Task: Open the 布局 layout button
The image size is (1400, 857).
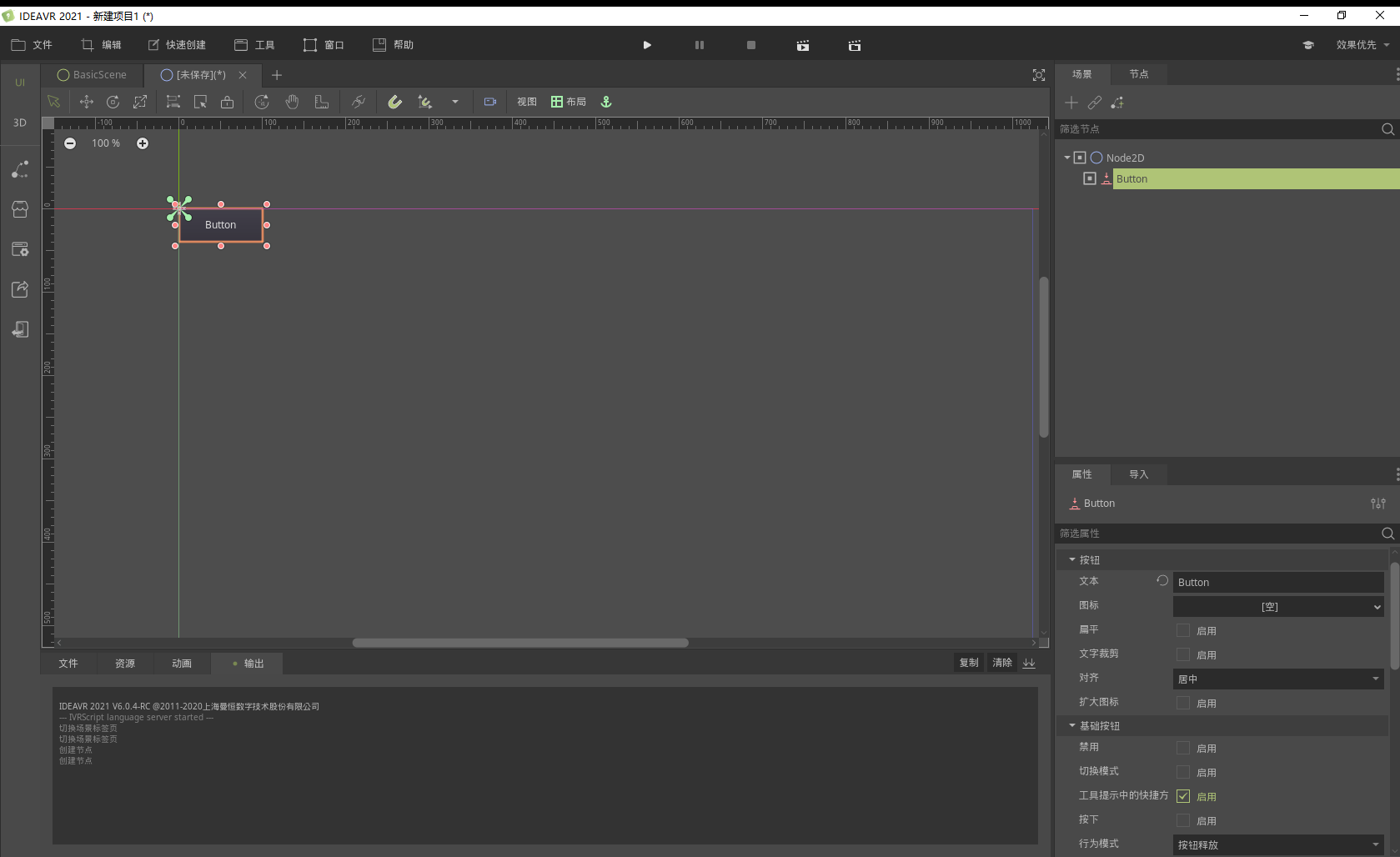Action: 569,102
